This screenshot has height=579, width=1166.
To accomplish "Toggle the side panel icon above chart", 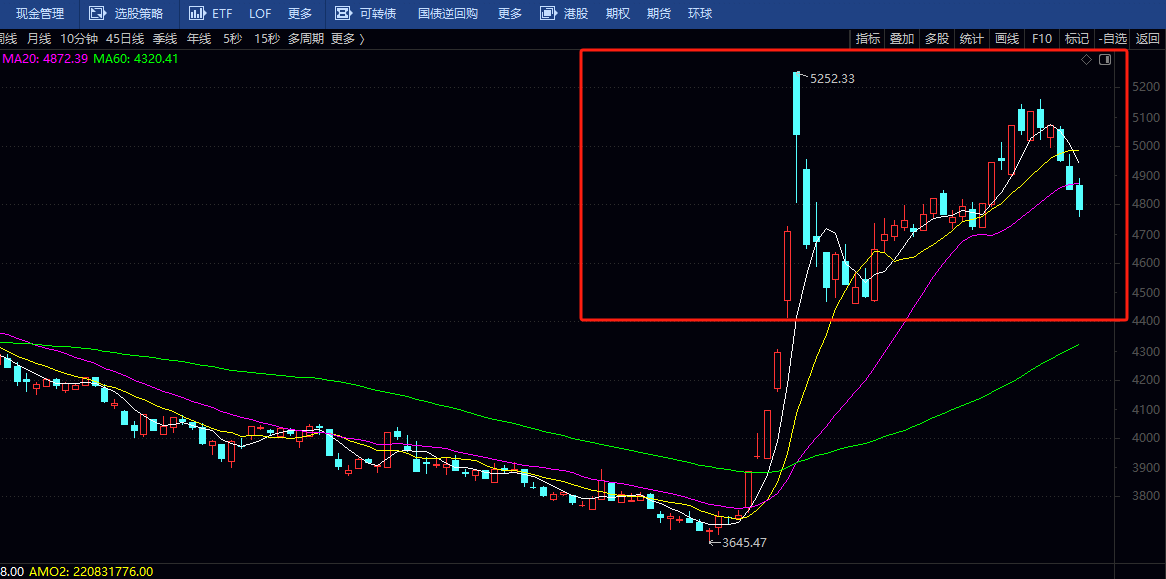I will coord(1105,59).
